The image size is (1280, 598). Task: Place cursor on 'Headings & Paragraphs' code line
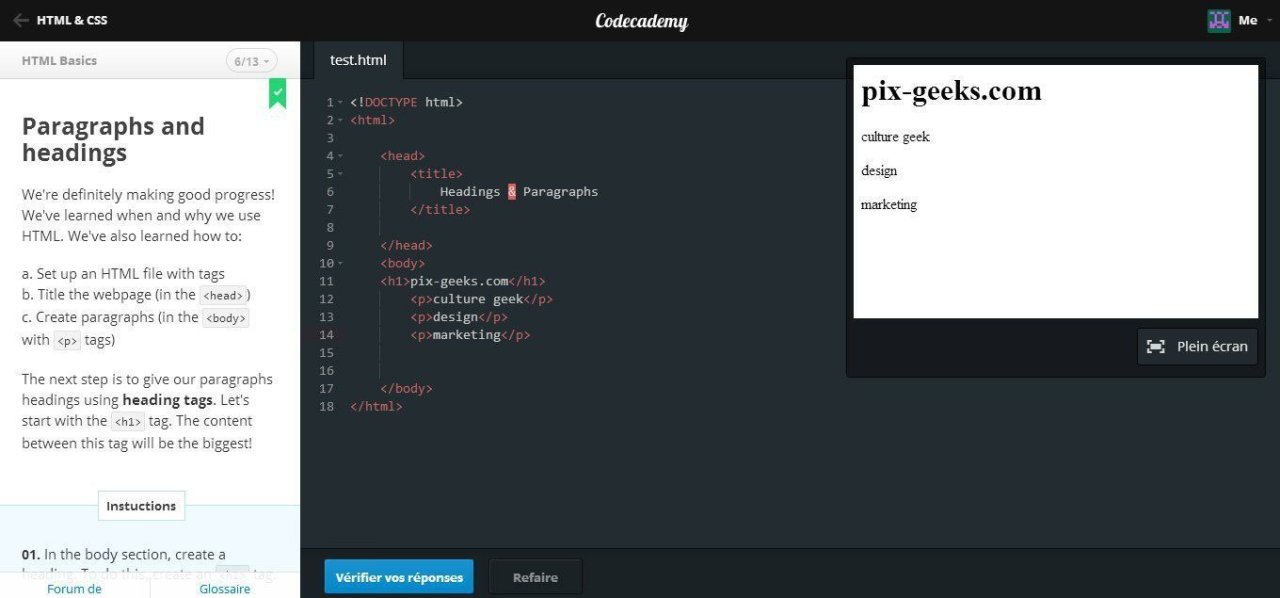click(x=519, y=192)
